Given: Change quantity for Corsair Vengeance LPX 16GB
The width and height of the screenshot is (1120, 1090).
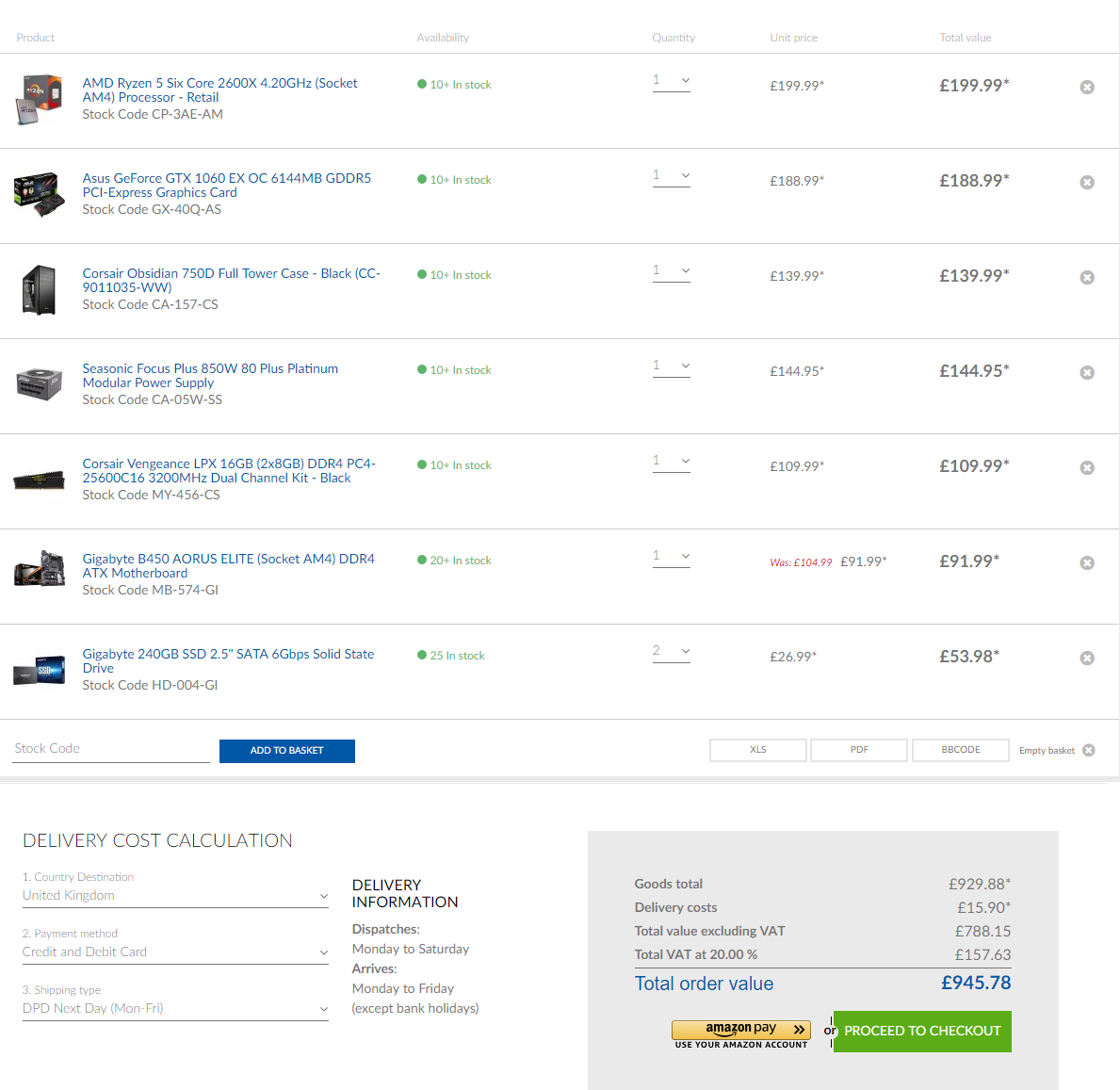Looking at the screenshot, I should [672, 461].
